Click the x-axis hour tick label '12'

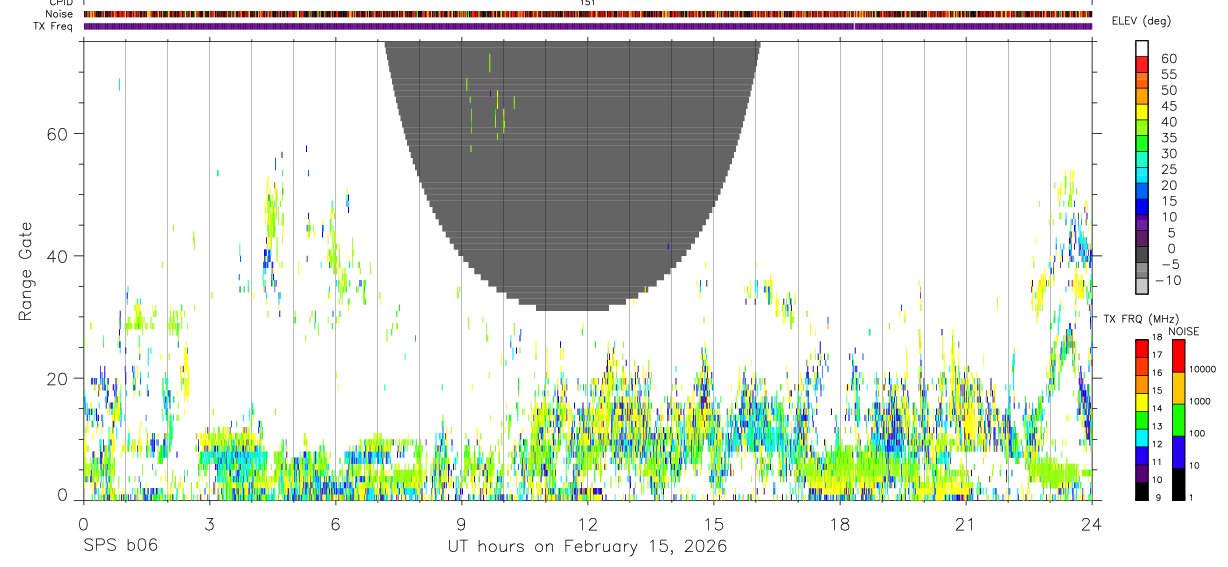tap(587, 524)
